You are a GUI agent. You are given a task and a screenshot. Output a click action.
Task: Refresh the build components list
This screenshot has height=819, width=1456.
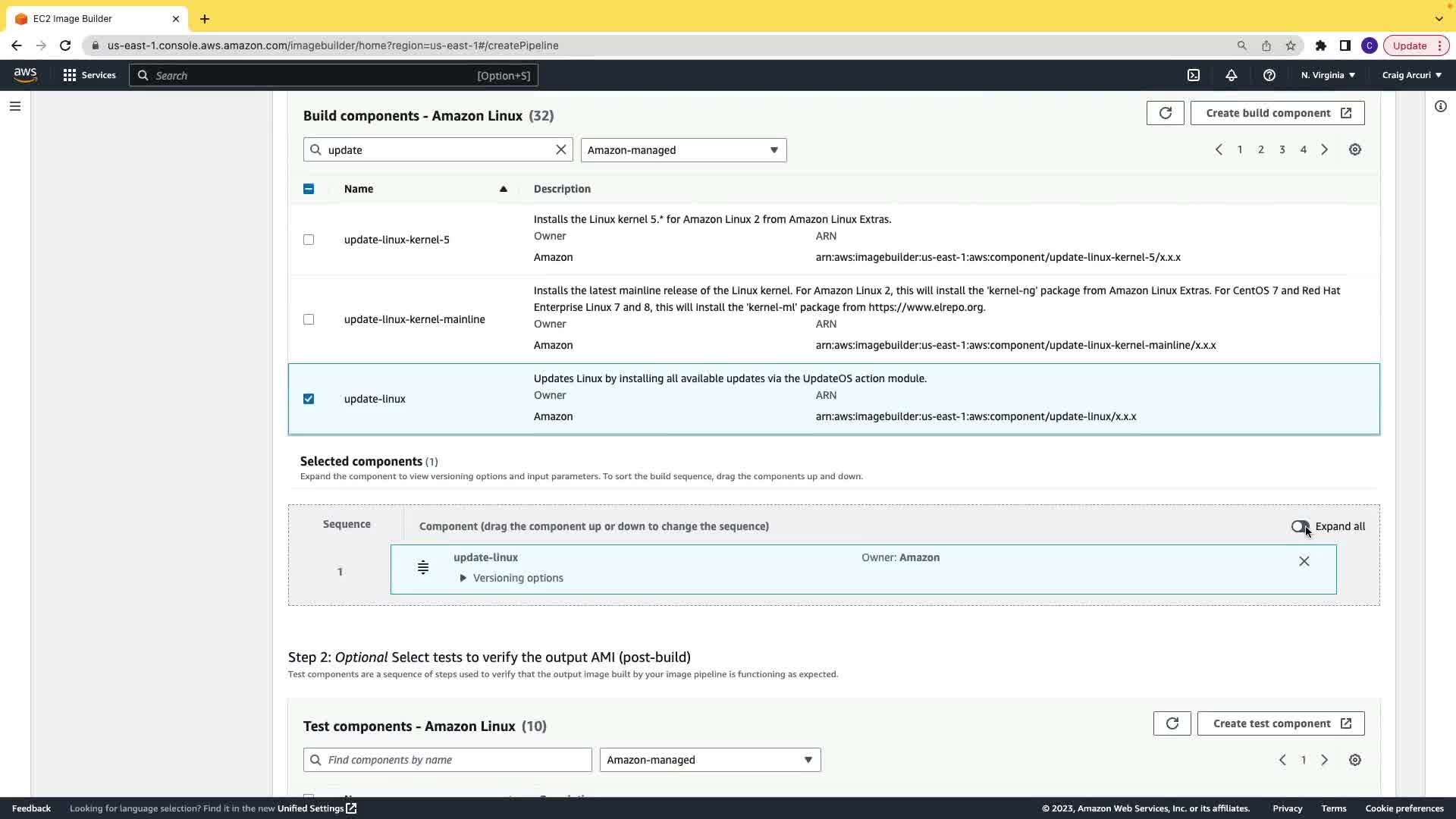(1165, 113)
